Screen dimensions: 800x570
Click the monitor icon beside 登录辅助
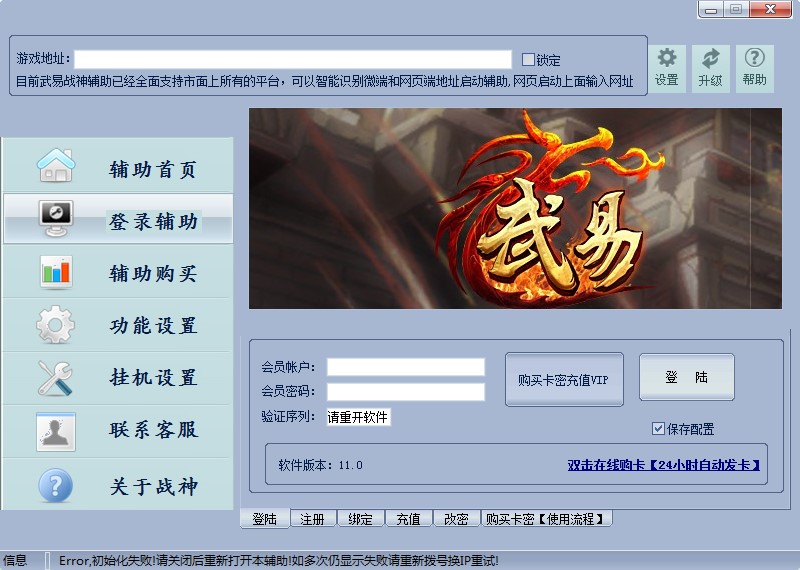(x=56, y=218)
